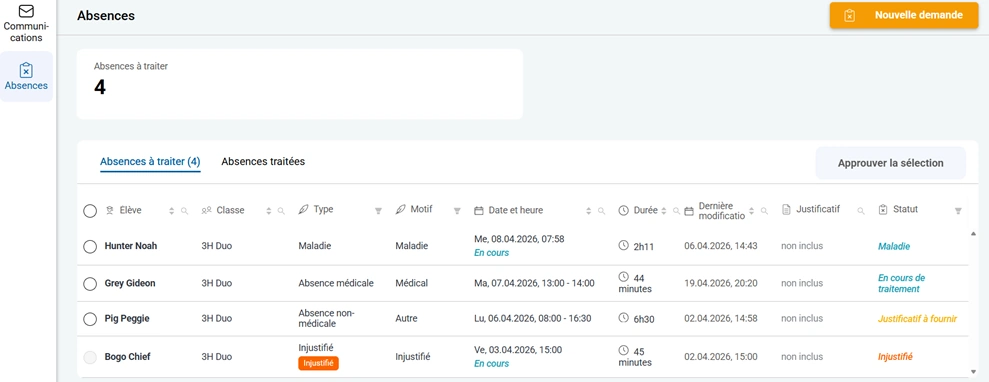
Task: Click Approuver la sélection button
Action: [x=891, y=163]
